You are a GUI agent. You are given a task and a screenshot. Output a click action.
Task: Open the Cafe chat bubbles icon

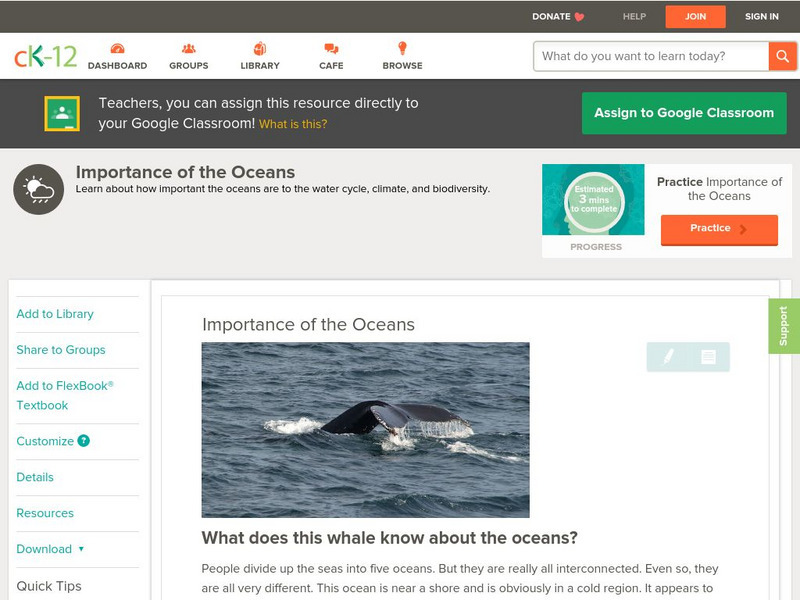[x=331, y=48]
